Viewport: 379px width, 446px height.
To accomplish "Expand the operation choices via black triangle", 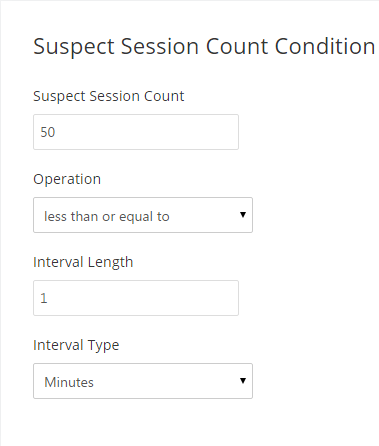I will (243, 215).
